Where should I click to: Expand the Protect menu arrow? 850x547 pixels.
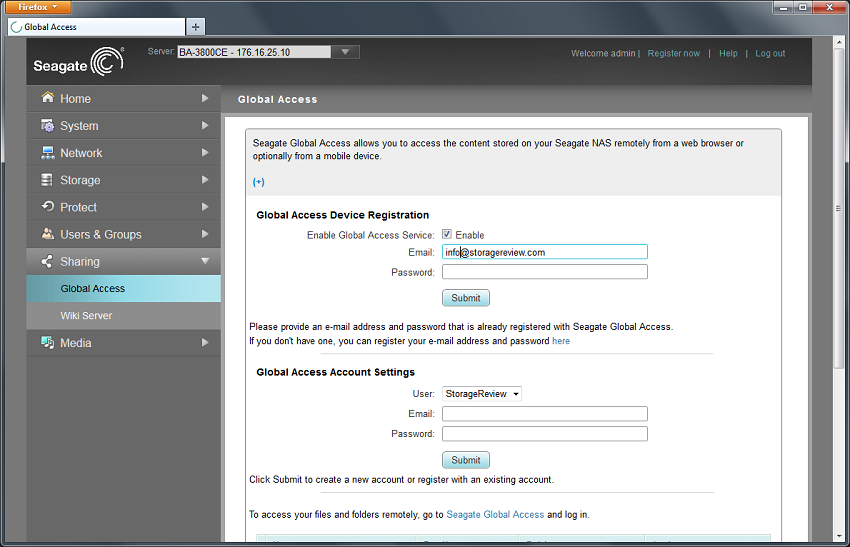[x=205, y=207]
